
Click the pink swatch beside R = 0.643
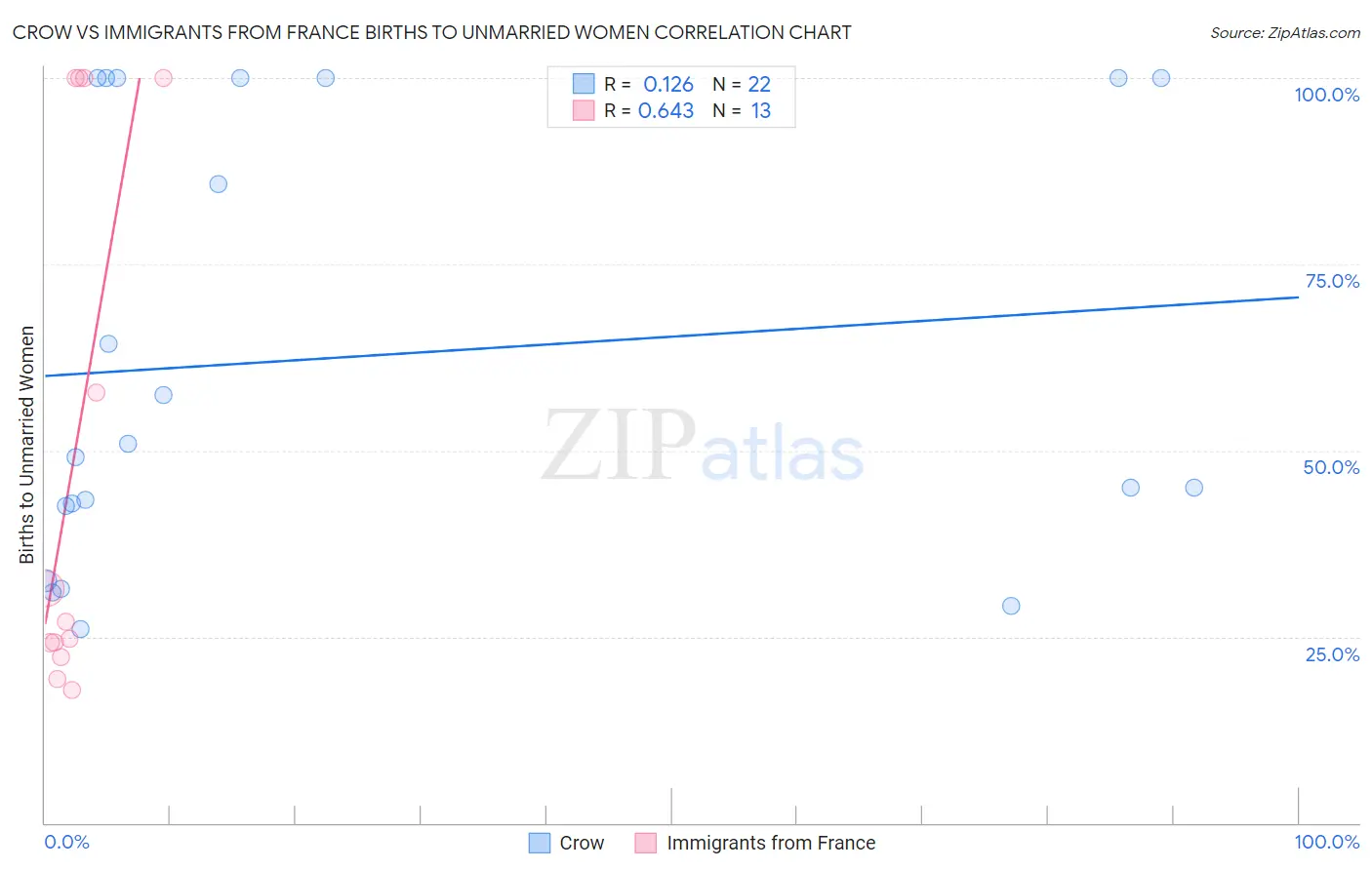(x=584, y=110)
